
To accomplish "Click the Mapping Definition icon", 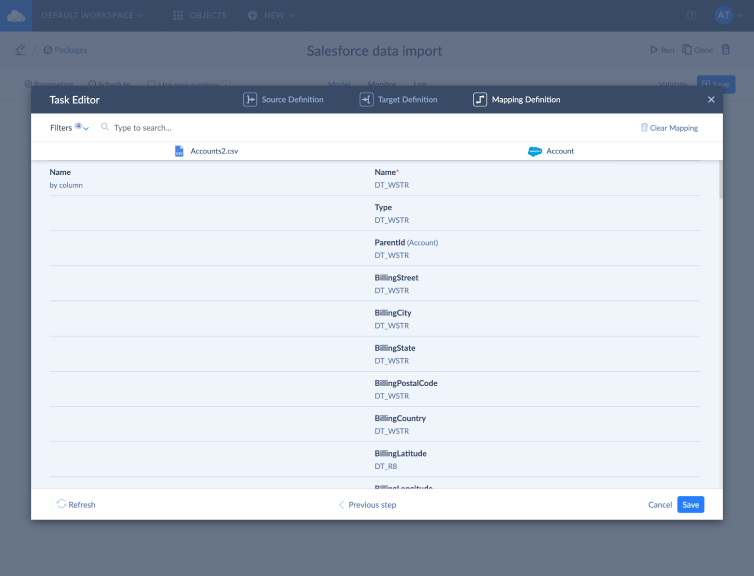I will (480, 100).
